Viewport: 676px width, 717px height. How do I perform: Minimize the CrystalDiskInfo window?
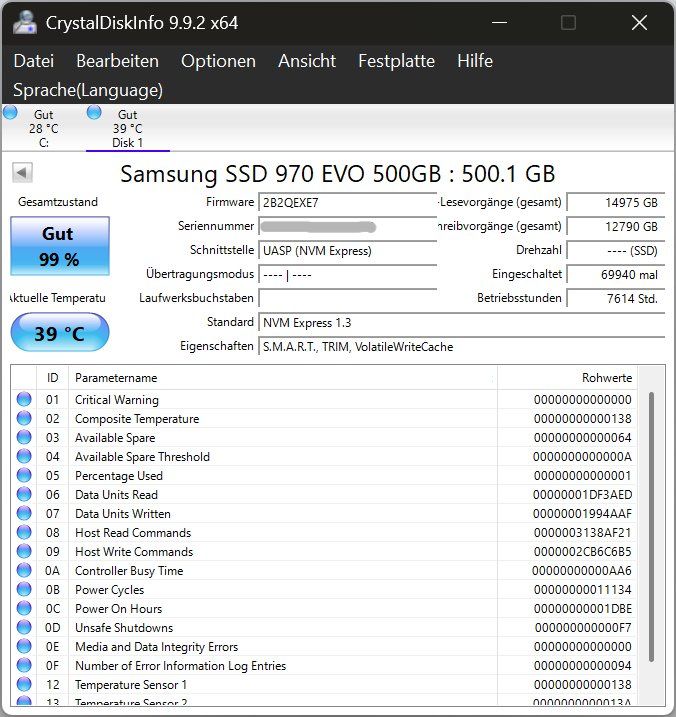pos(499,22)
